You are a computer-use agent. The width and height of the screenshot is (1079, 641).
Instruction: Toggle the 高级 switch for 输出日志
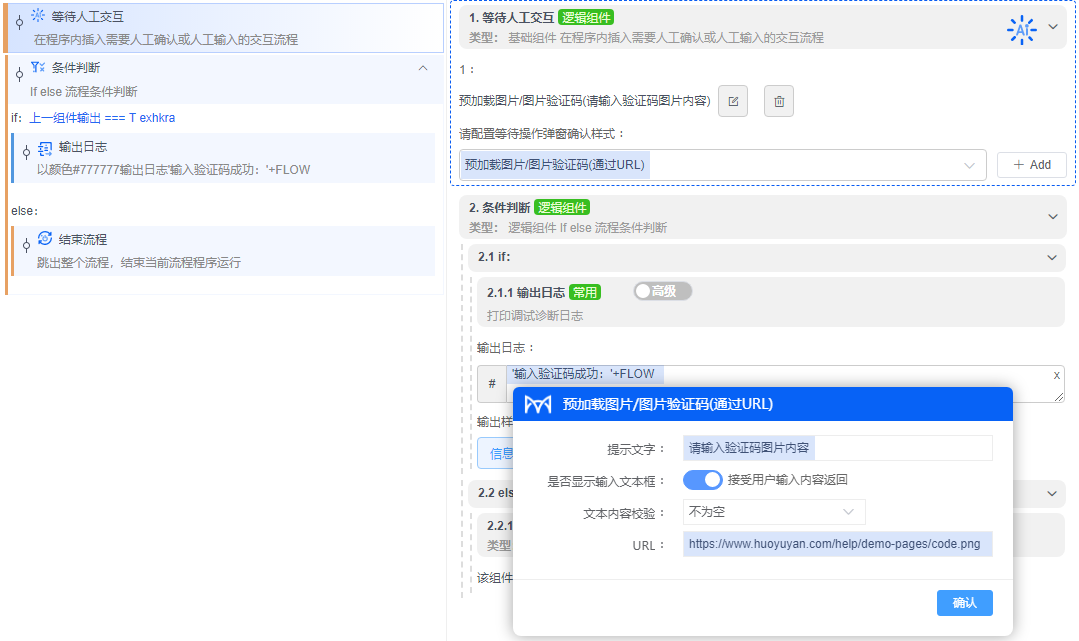[x=662, y=291]
